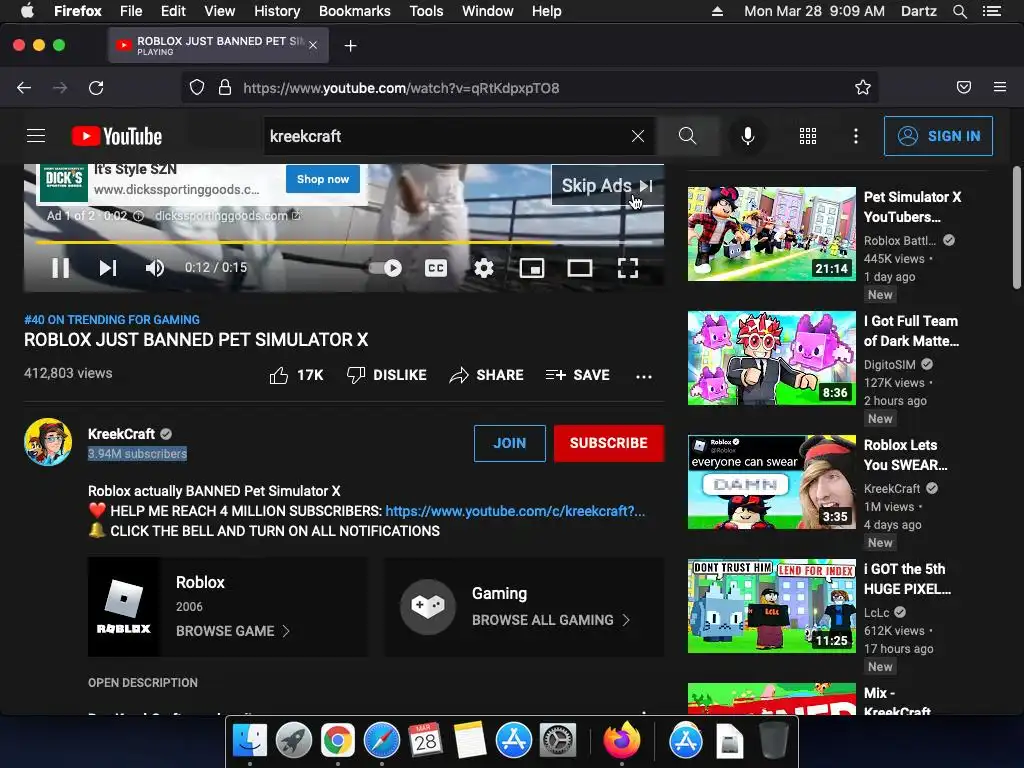Pause the video with the pause button
Screen dimensions: 1024x768
[x=60, y=268]
